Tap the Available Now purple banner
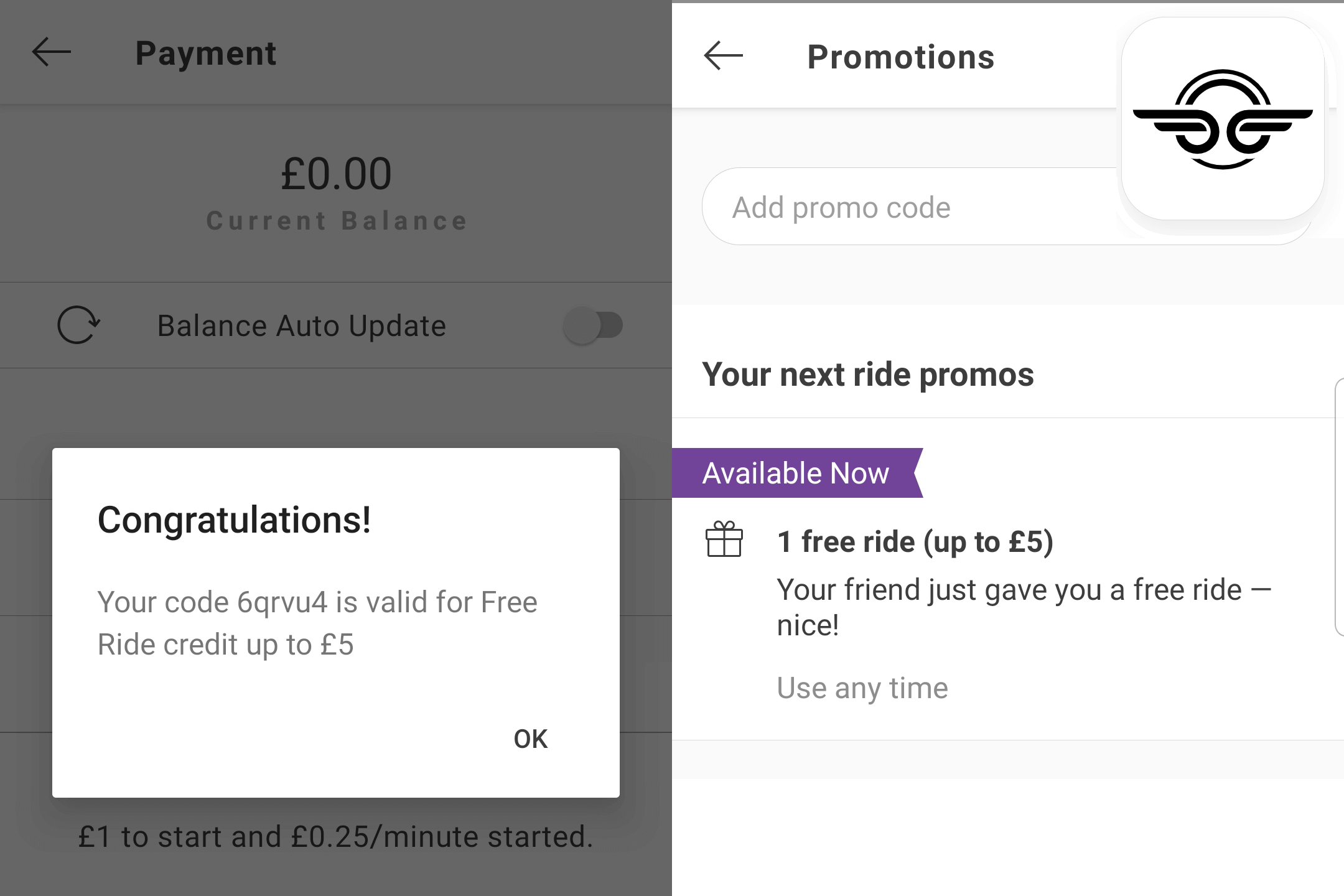Image resolution: width=1344 pixels, height=896 pixels. pyautogui.click(x=797, y=473)
